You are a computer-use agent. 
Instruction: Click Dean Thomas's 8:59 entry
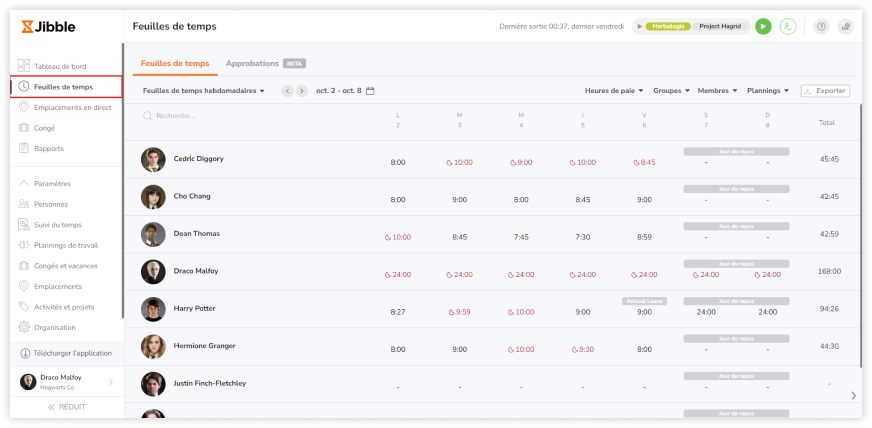point(644,237)
